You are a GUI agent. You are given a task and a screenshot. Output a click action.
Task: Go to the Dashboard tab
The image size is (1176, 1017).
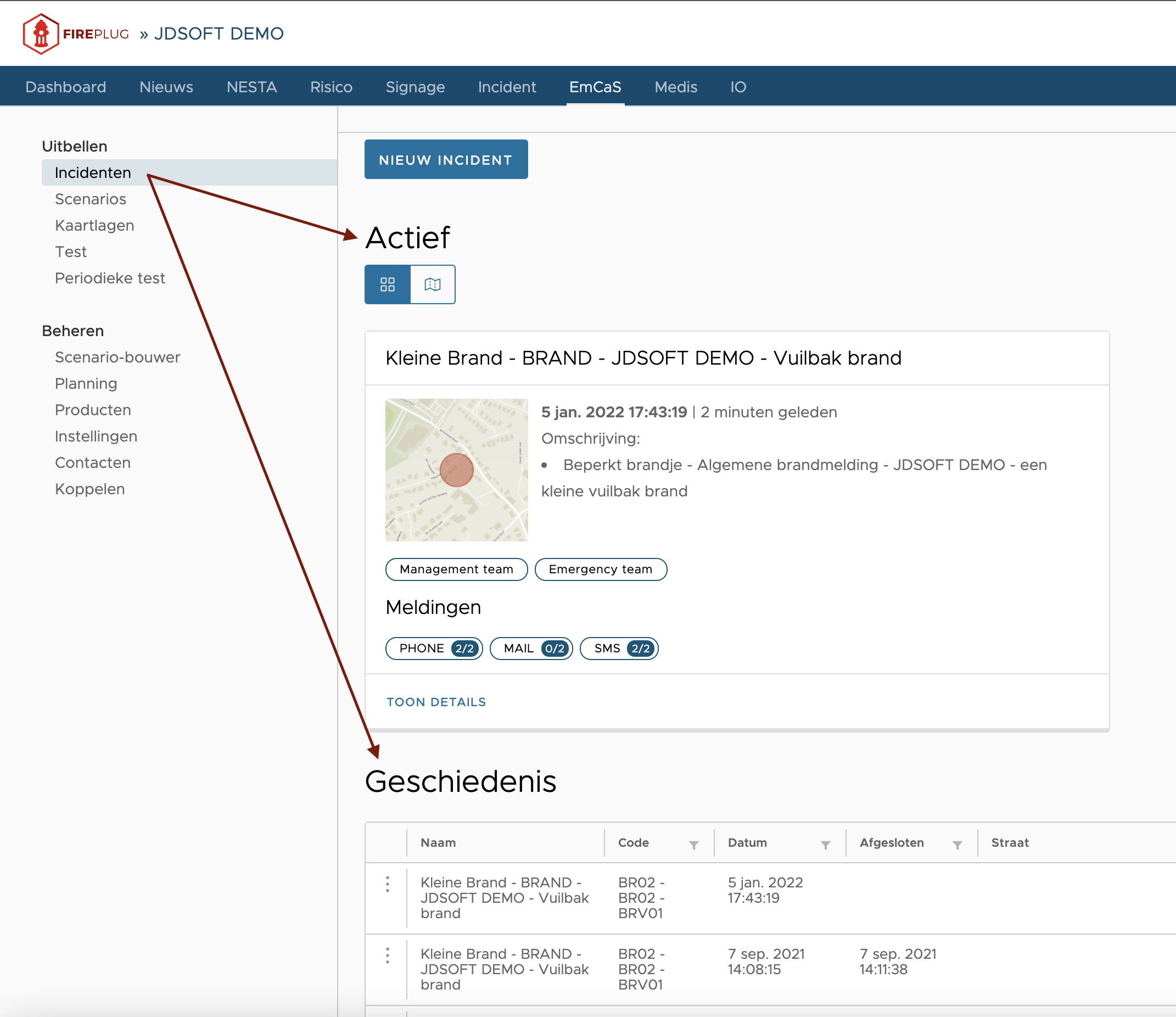pos(66,87)
